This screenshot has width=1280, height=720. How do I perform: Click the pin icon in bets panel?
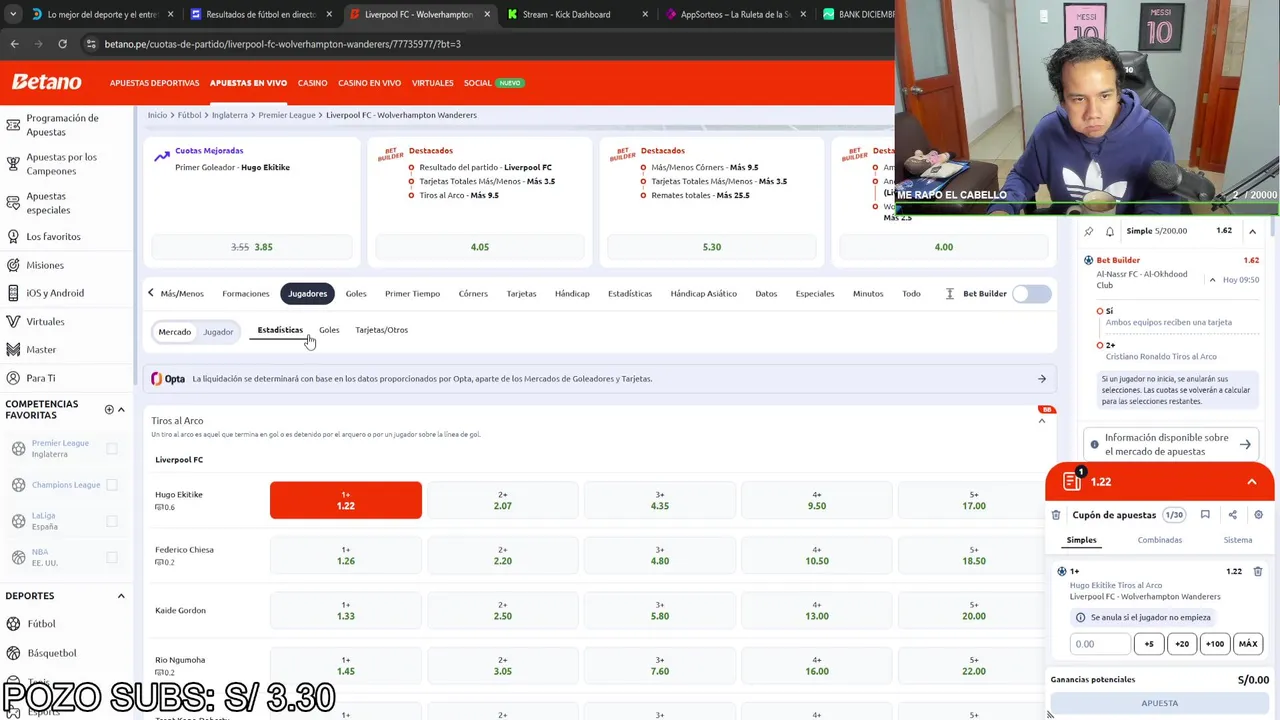click(1089, 231)
